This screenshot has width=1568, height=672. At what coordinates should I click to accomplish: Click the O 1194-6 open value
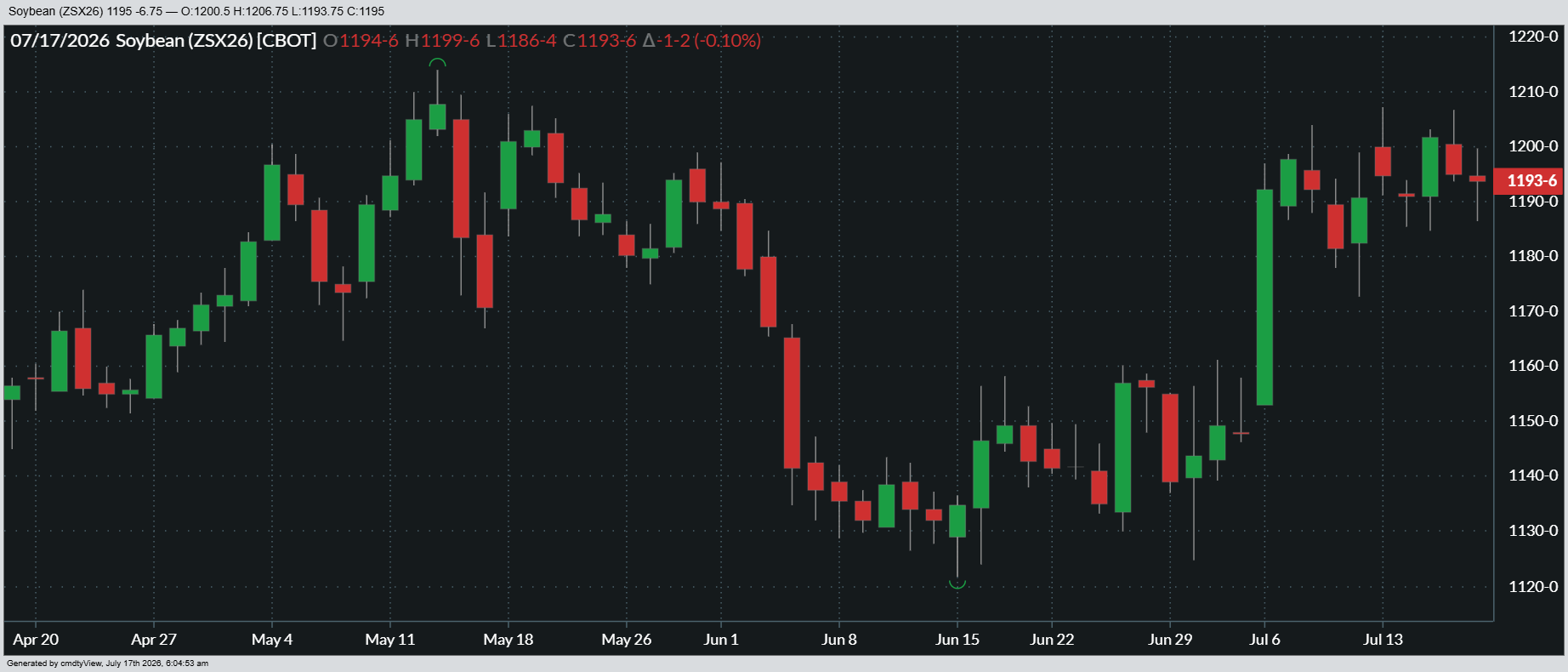pos(361,41)
